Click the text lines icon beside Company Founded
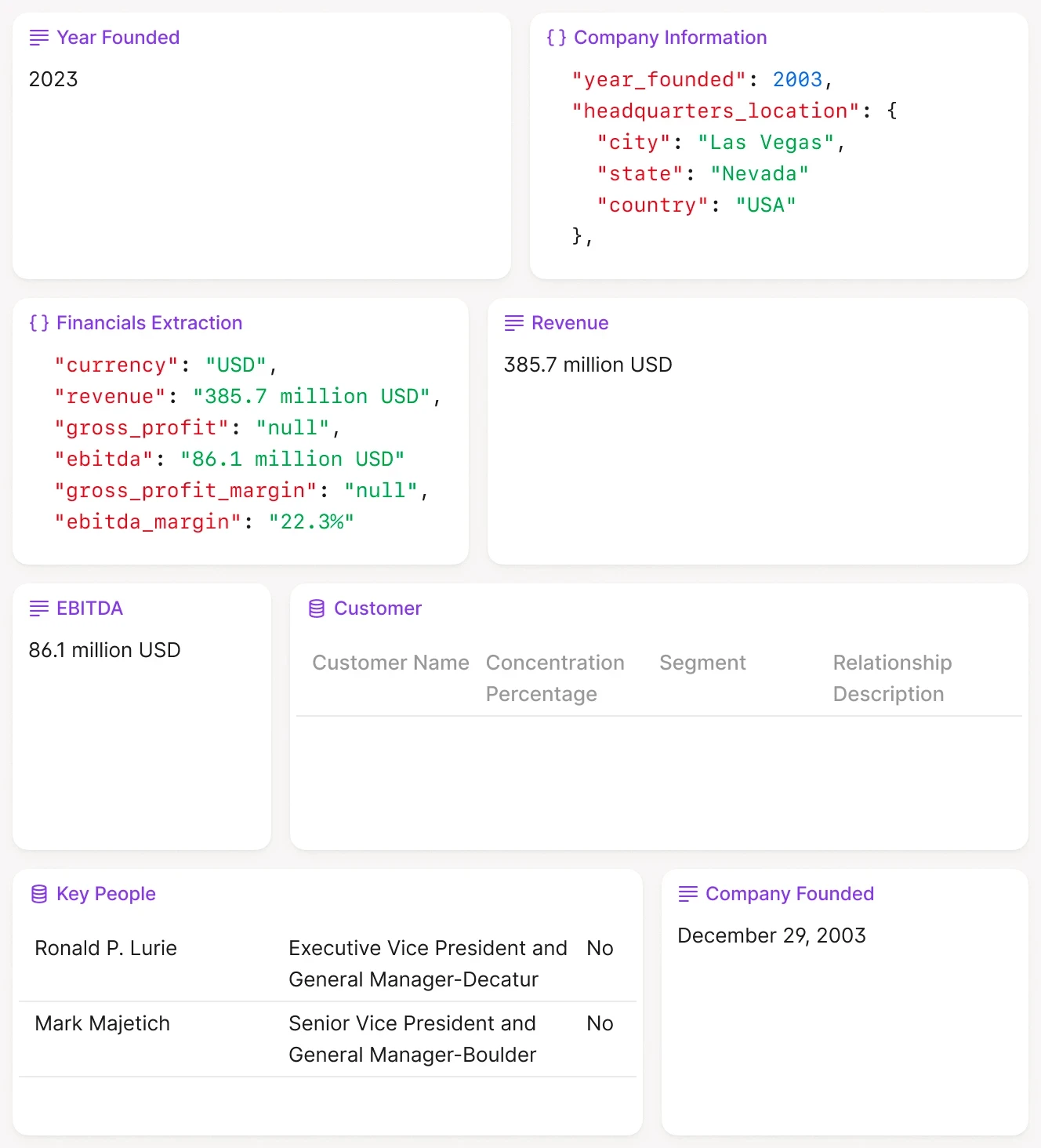 pos(687,894)
